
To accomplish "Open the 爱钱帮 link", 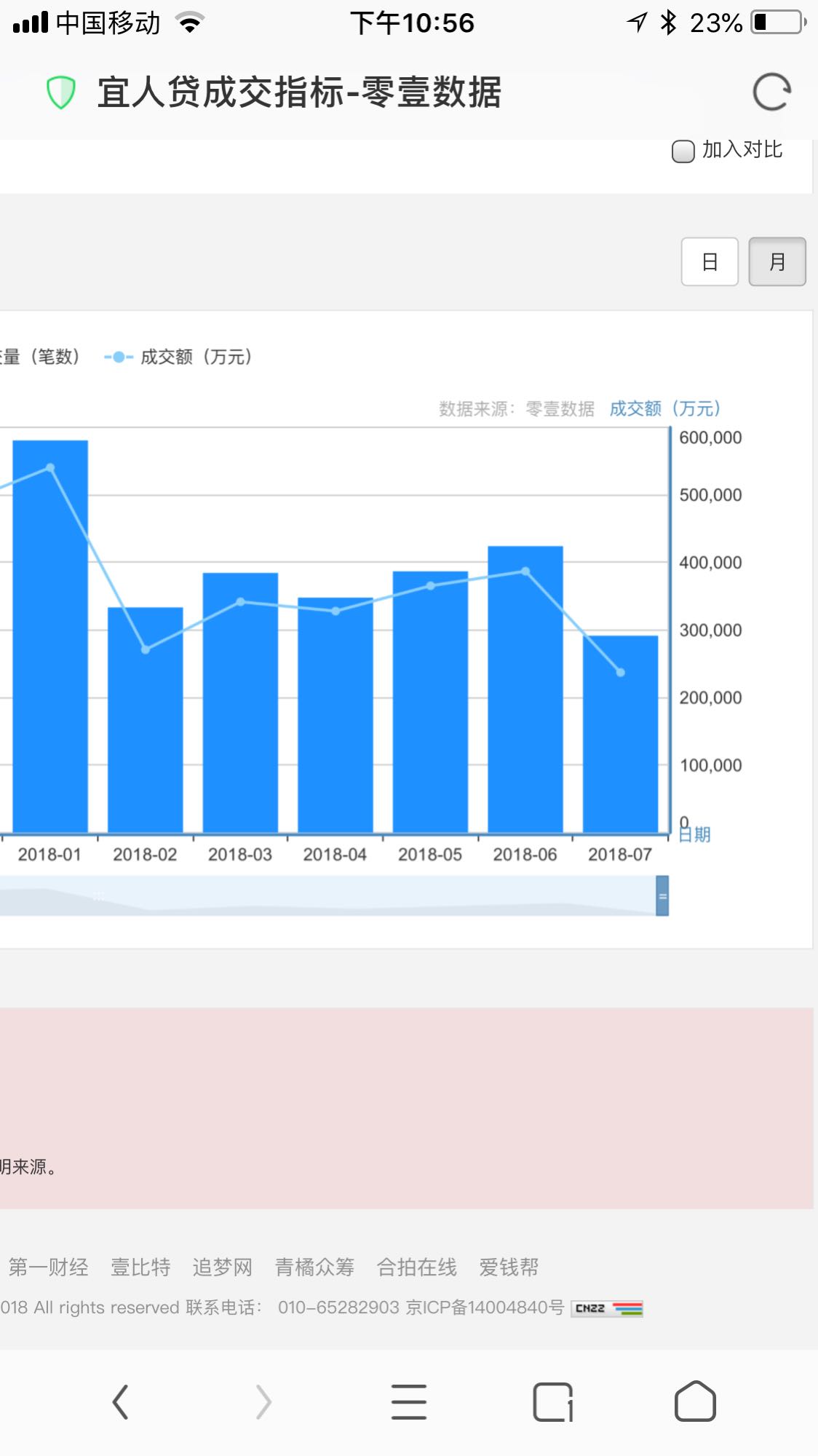I will tap(509, 1267).
